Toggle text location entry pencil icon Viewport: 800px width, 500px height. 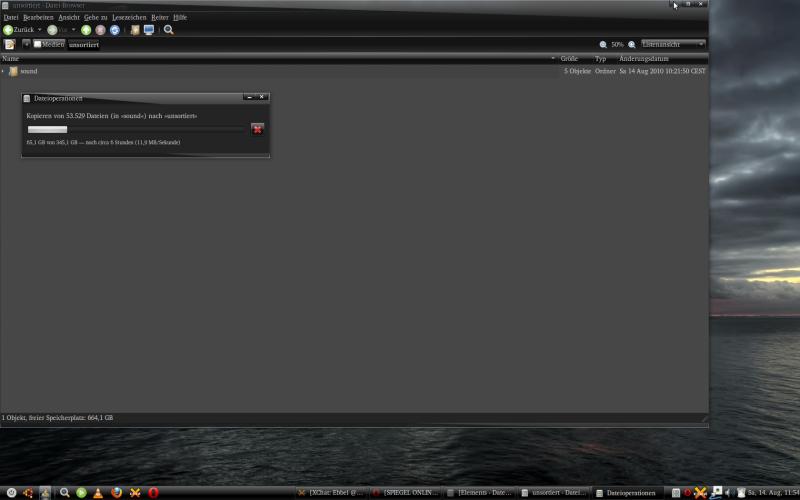10,44
